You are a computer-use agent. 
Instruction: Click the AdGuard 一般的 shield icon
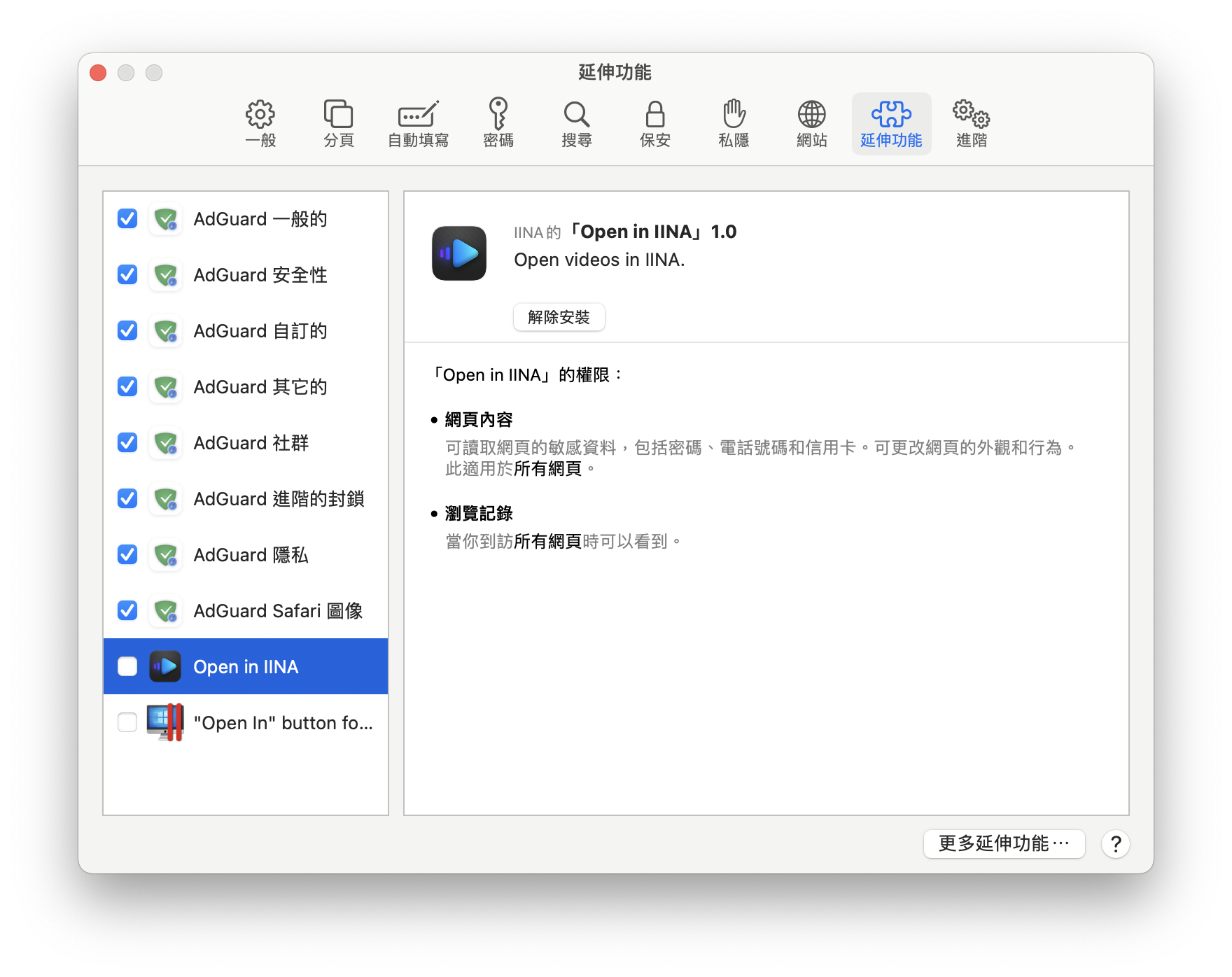pyautogui.click(x=166, y=219)
